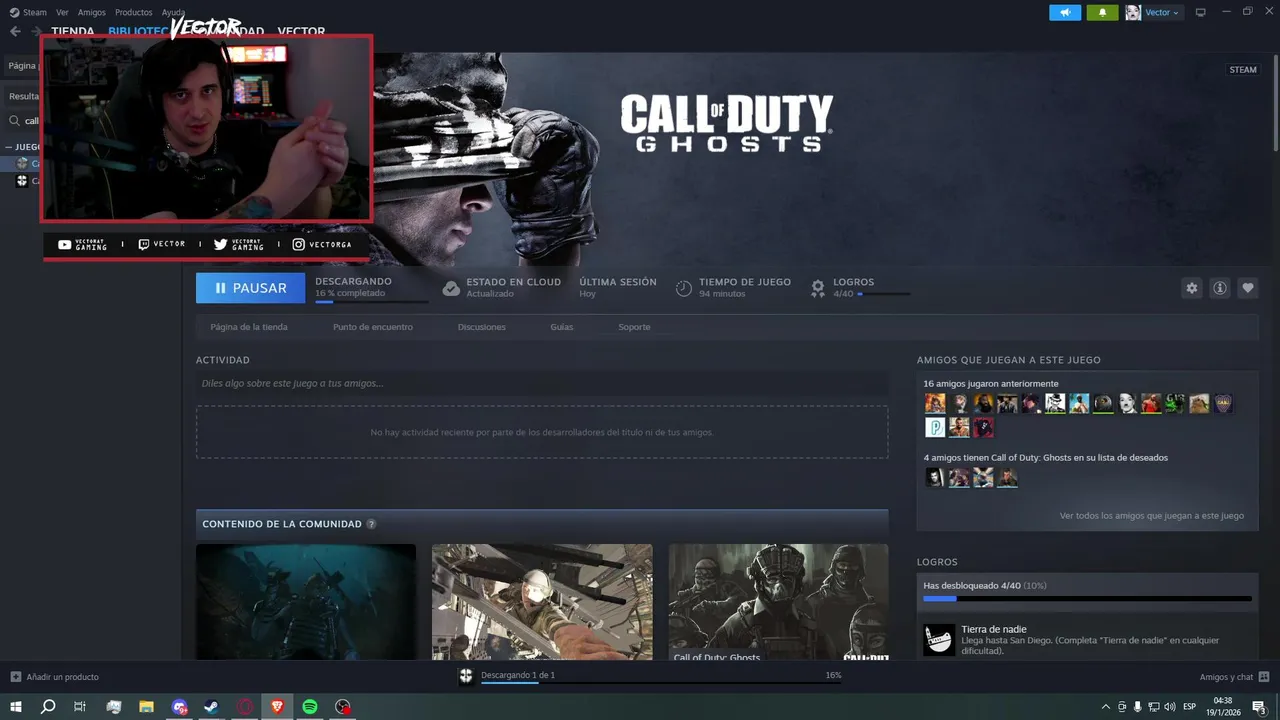Open the white-helmet soldier community thumbnail
This screenshot has width=1280, height=720.
coord(542,602)
